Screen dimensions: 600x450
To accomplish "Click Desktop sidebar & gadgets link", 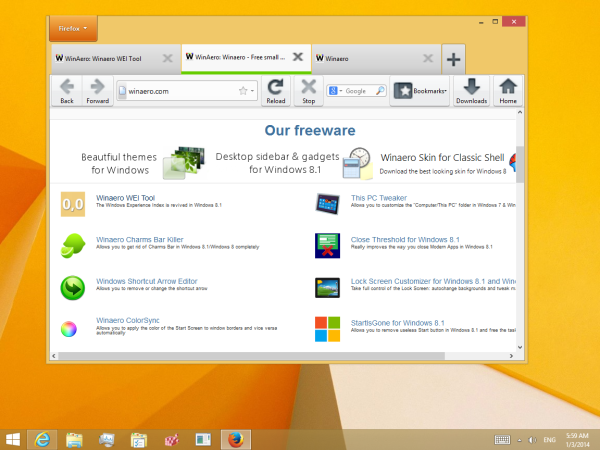I will click(277, 163).
